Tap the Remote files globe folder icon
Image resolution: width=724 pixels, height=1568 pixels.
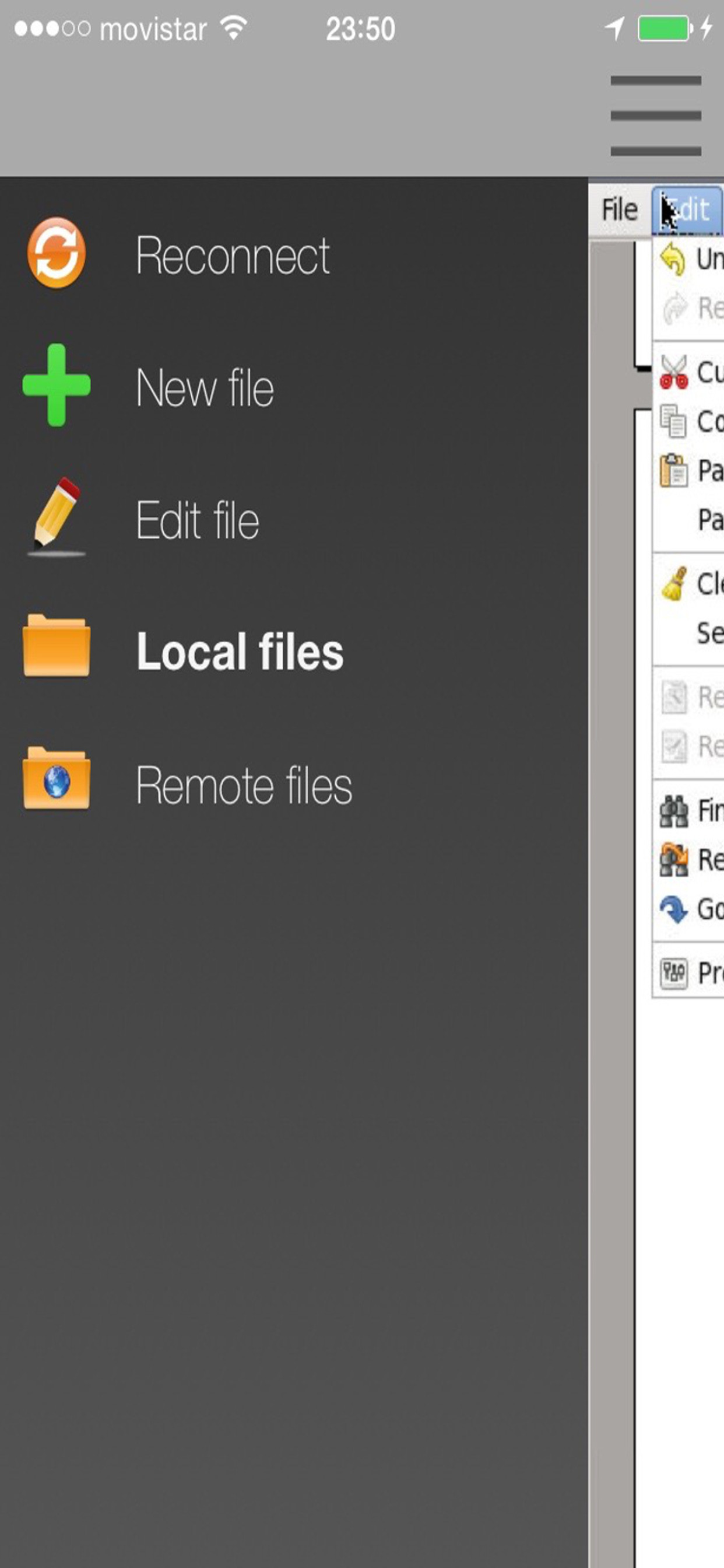[56, 779]
